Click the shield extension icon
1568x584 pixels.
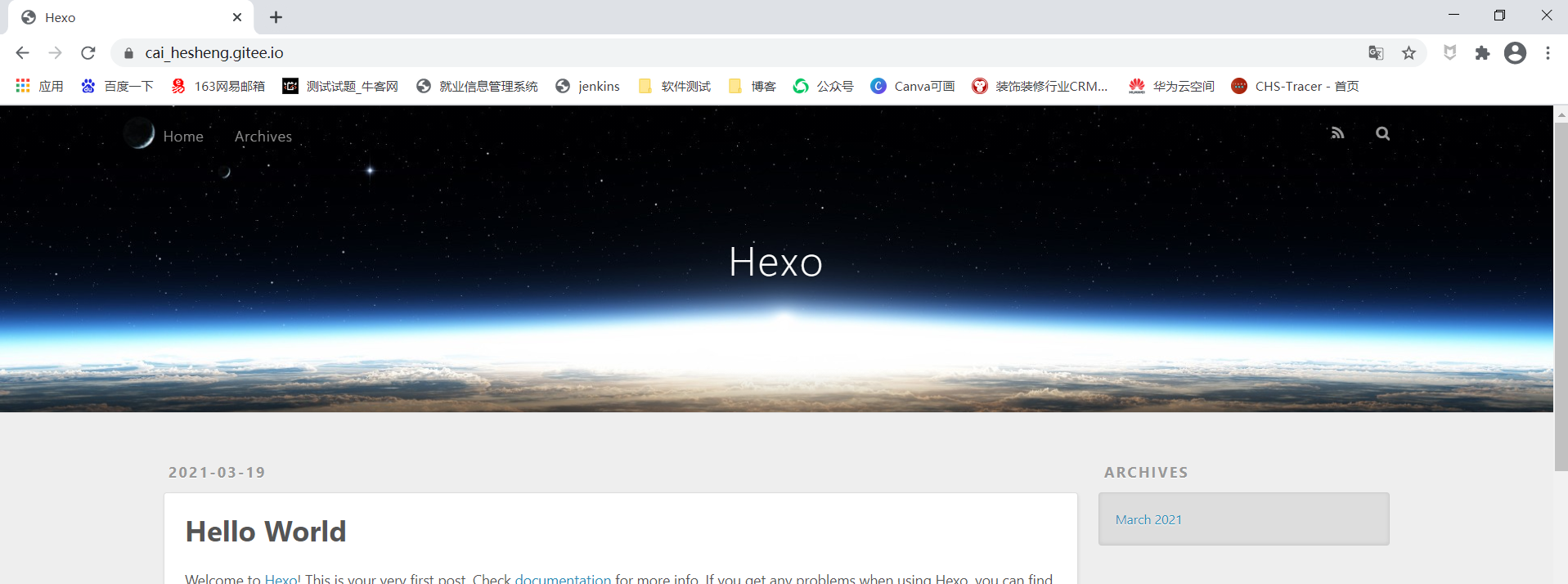point(1450,53)
